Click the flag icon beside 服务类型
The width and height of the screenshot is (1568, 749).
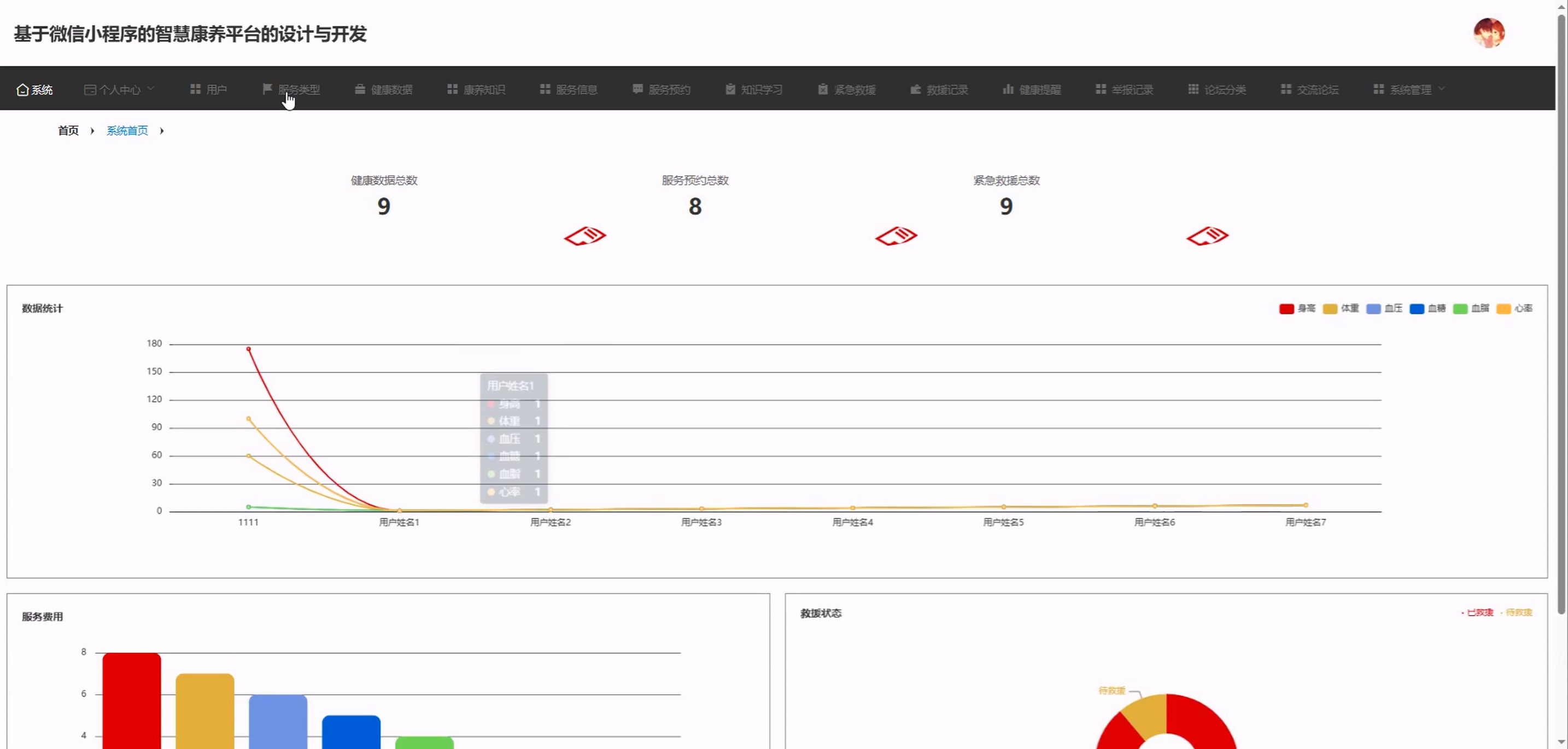pos(267,90)
